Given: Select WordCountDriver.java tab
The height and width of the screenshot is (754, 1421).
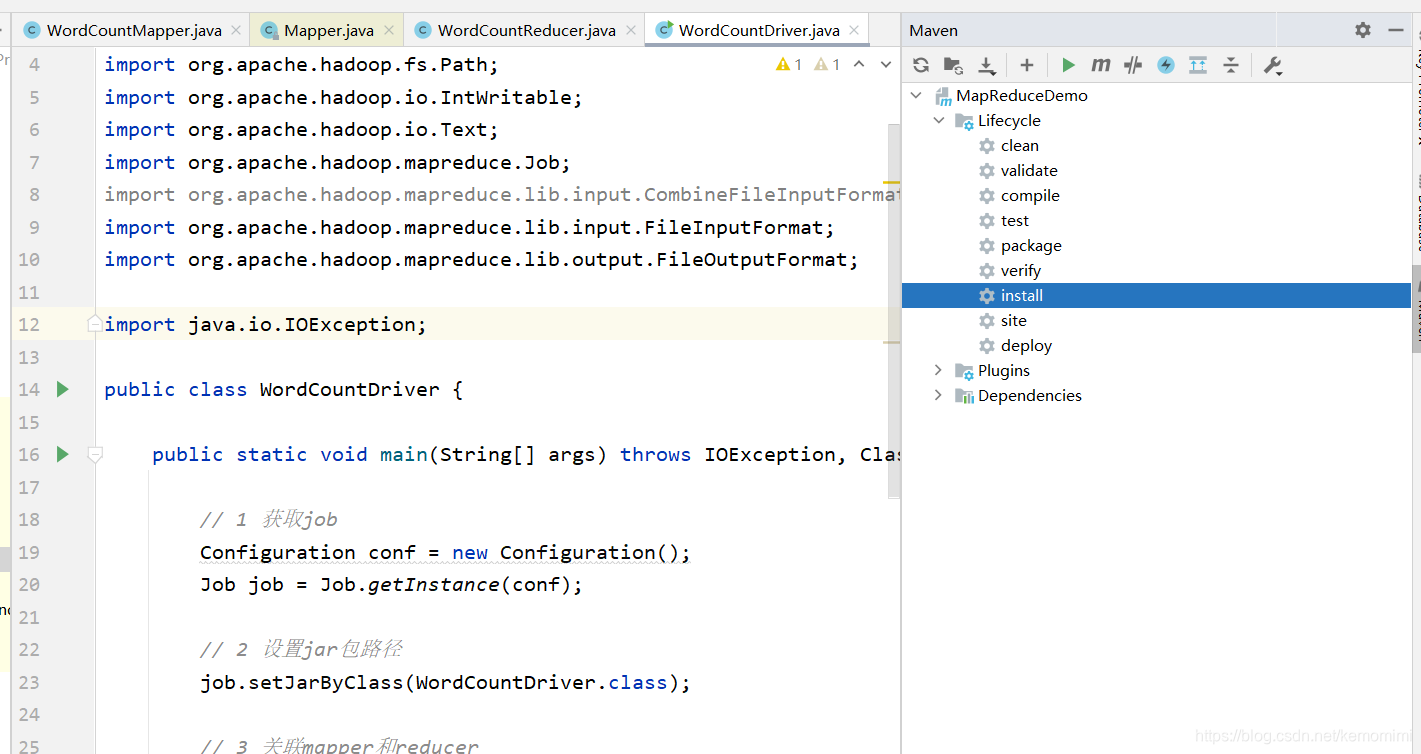Looking at the screenshot, I should pos(759,30).
